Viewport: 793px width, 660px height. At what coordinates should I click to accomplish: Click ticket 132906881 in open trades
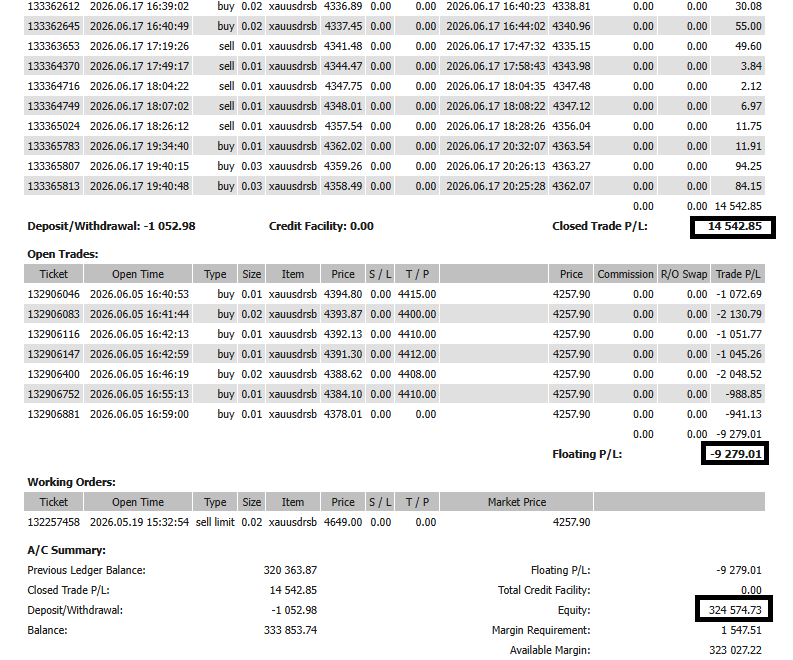pos(53,414)
